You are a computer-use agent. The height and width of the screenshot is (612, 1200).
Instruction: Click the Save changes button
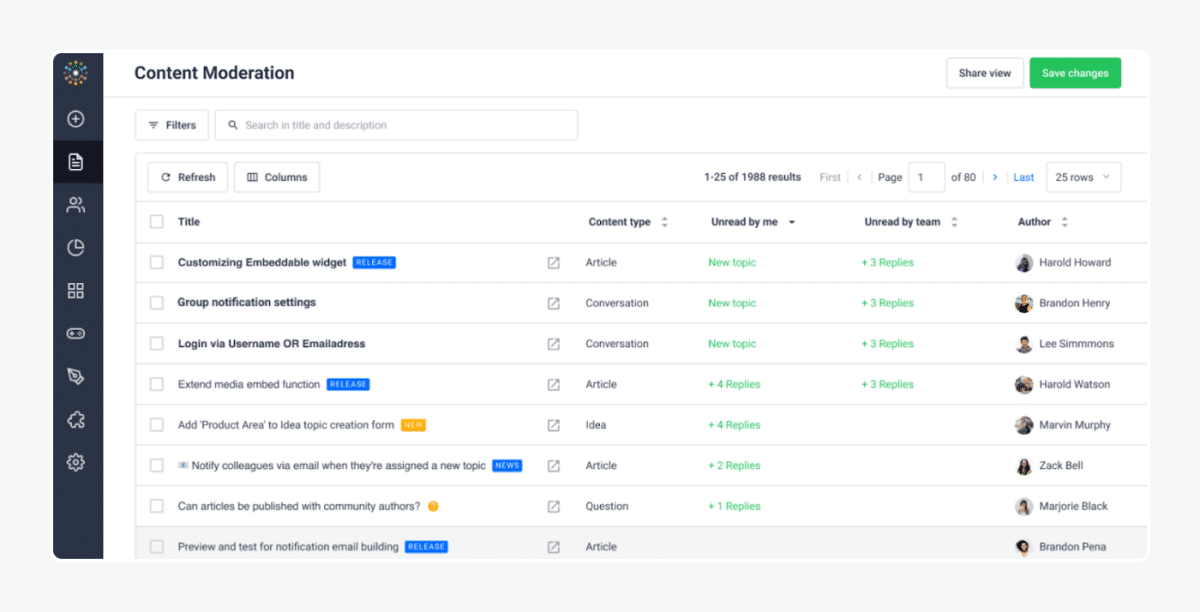[x=1075, y=73]
